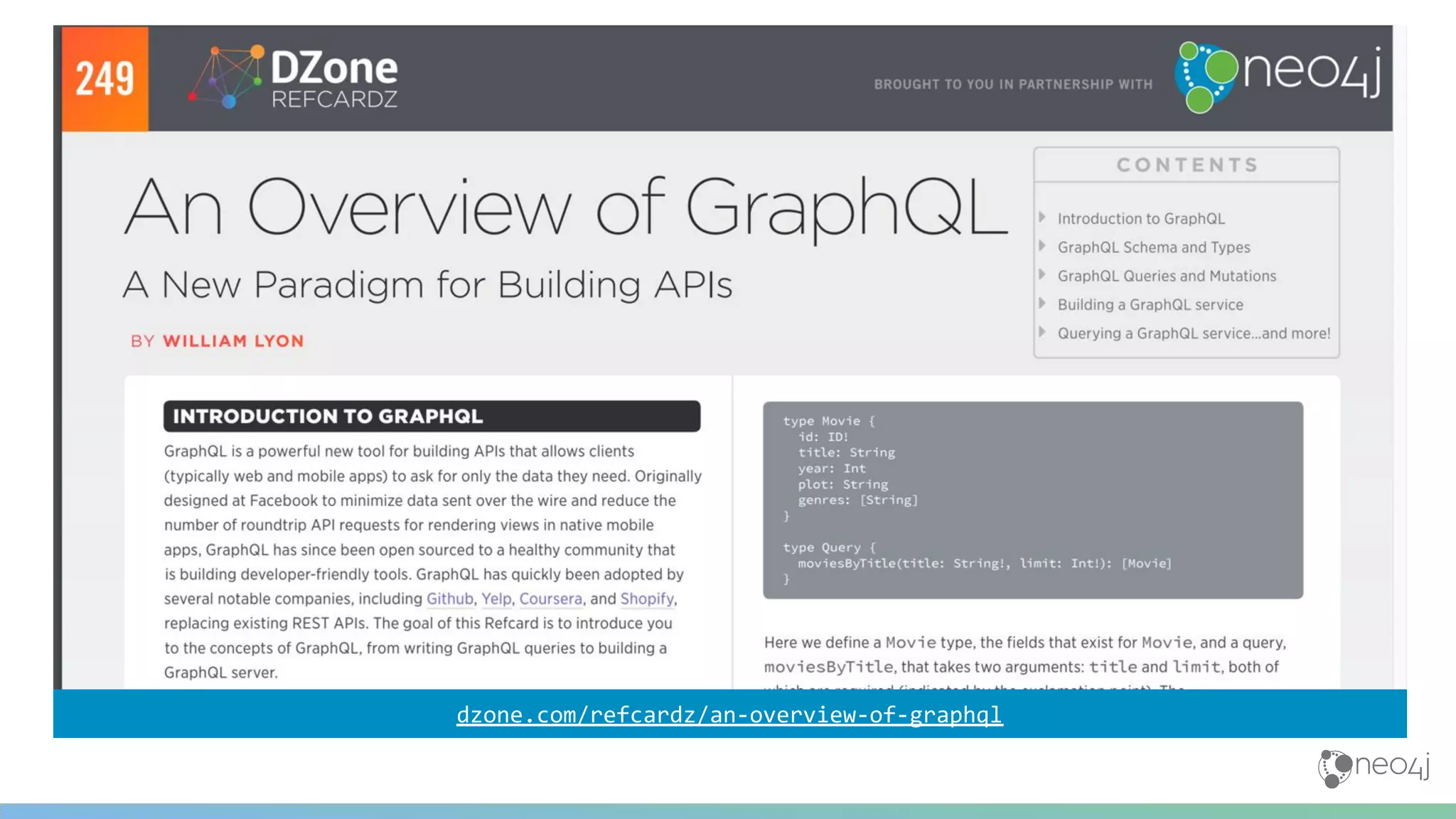Follow the Github link
Screen dimensions: 1456x819
click(450, 599)
